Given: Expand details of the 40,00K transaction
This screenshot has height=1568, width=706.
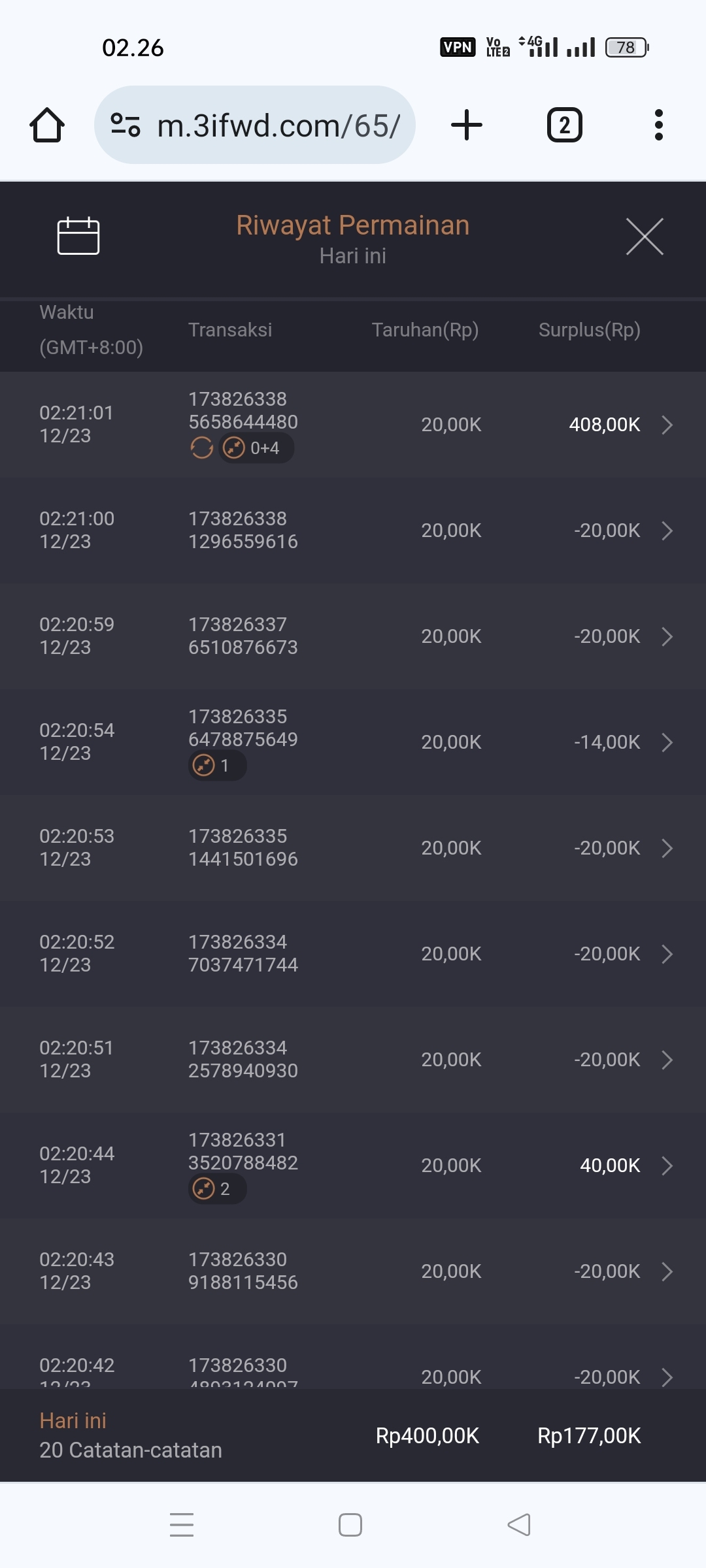Looking at the screenshot, I should tap(667, 1166).
